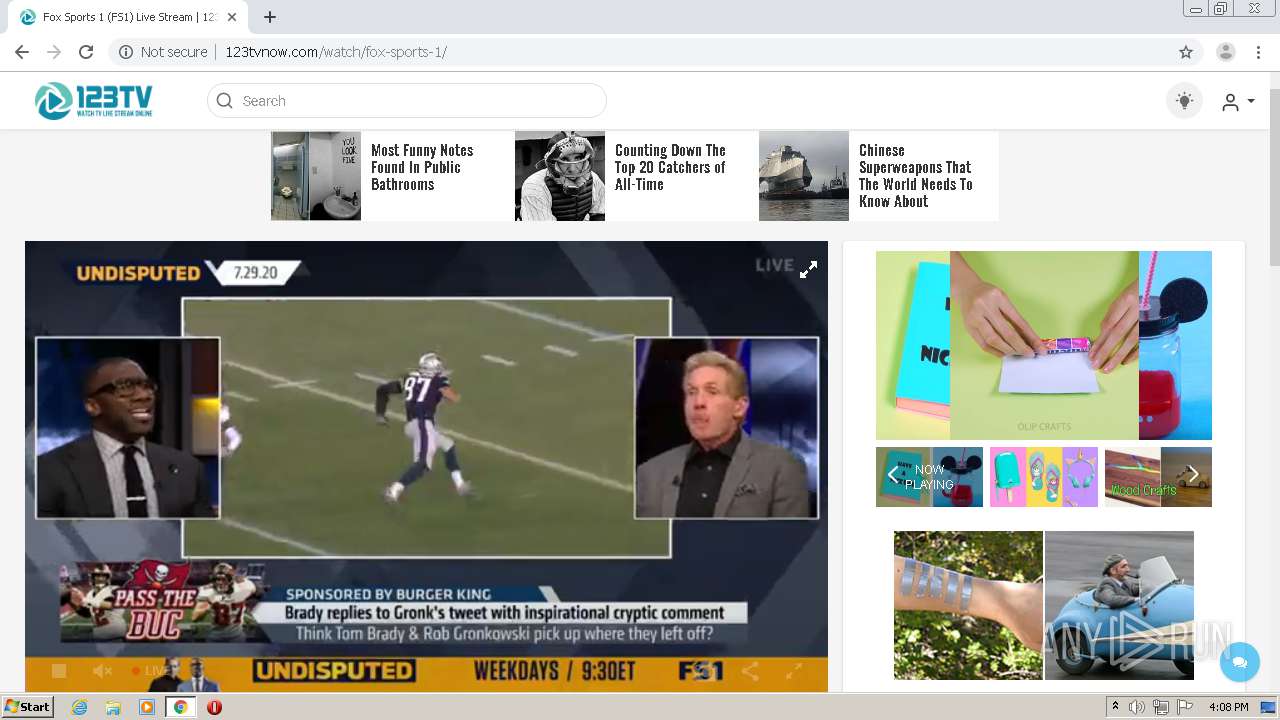This screenshot has width=1280, height=720.
Task: Select the 'Wood Crafts' video thumbnail
Action: (x=1158, y=477)
